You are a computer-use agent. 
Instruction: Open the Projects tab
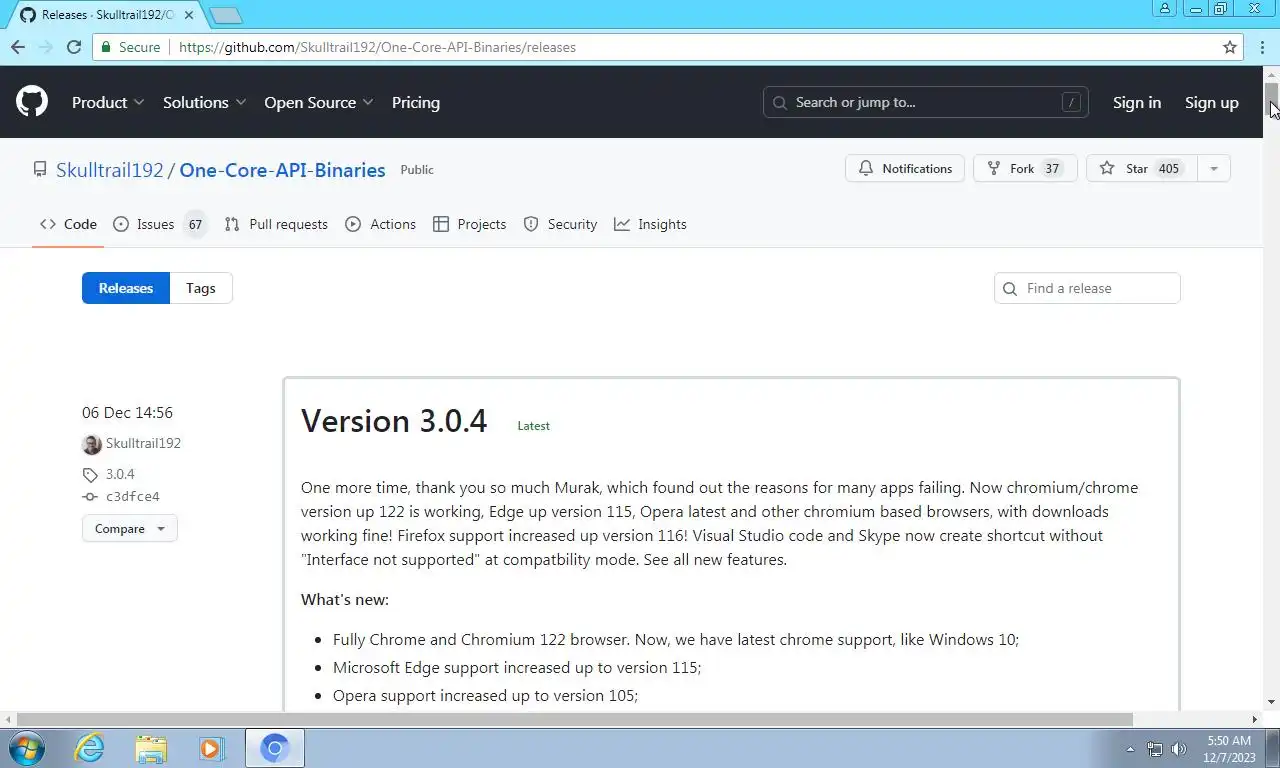[x=469, y=224]
